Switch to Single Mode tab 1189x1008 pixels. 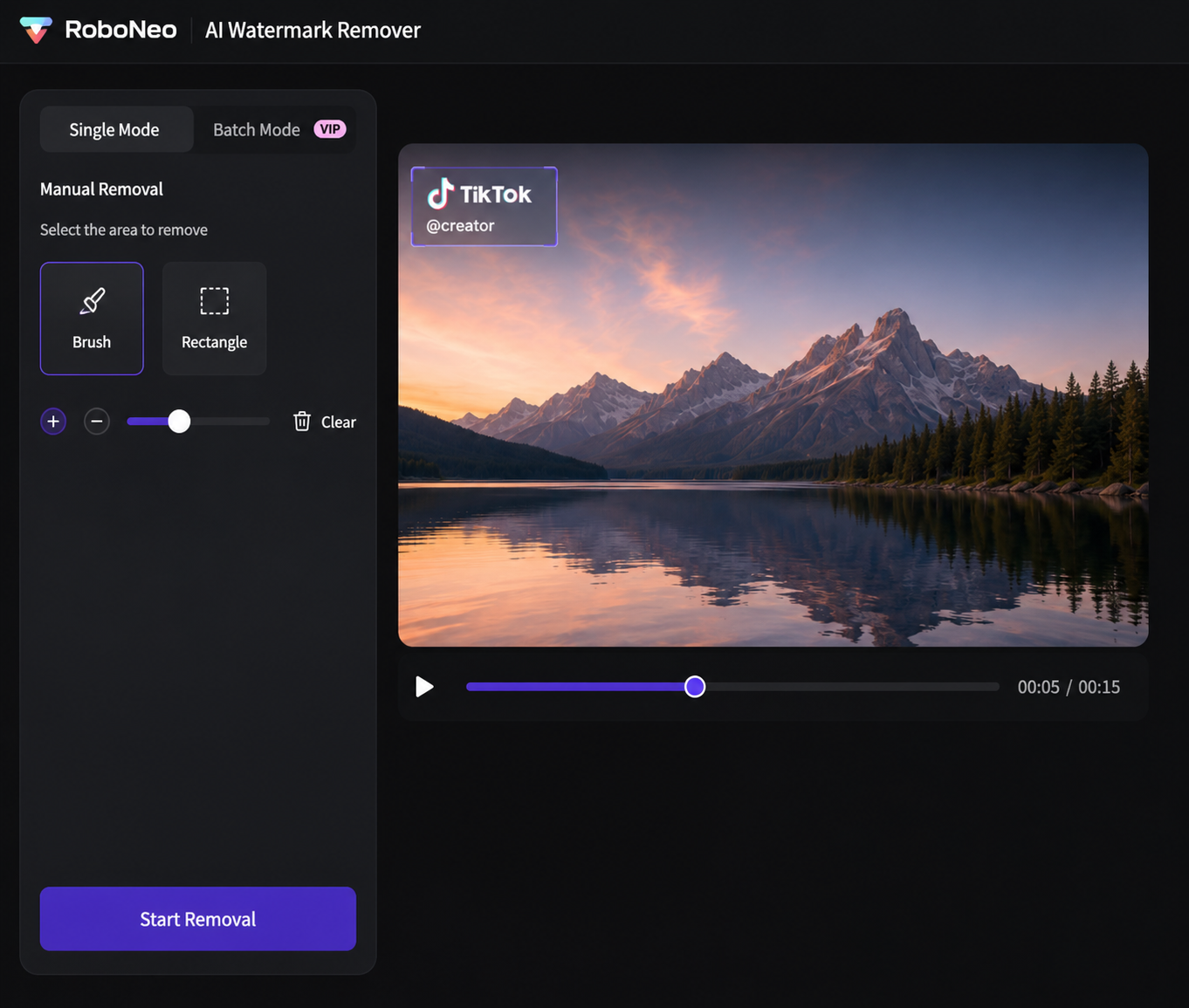coord(116,129)
